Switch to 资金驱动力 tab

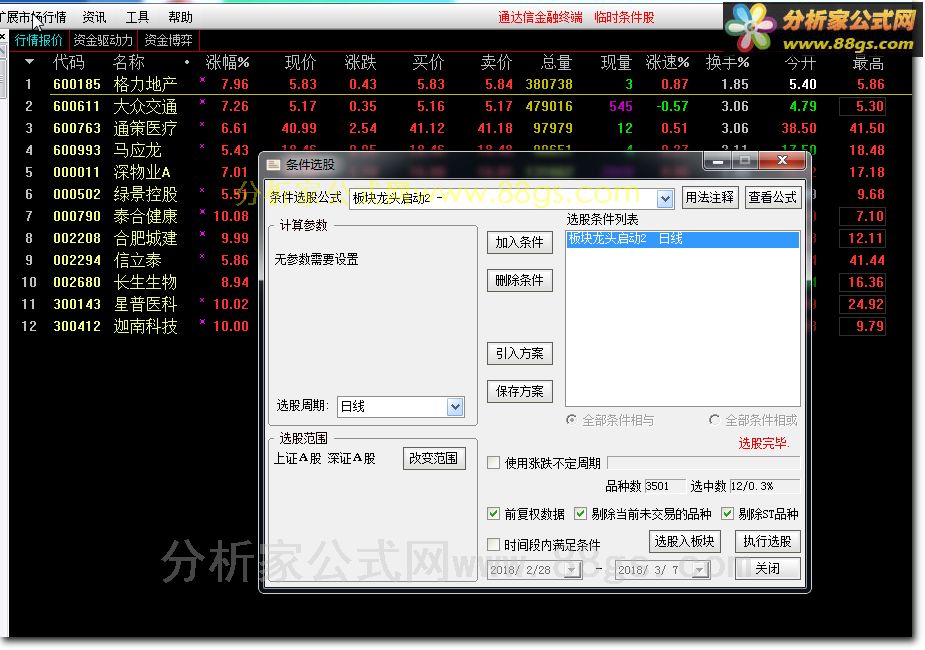point(103,41)
